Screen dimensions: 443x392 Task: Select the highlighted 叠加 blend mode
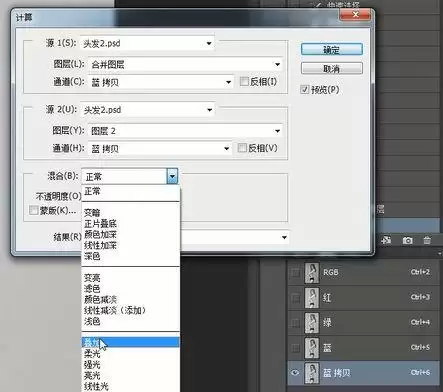tap(130, 342)
